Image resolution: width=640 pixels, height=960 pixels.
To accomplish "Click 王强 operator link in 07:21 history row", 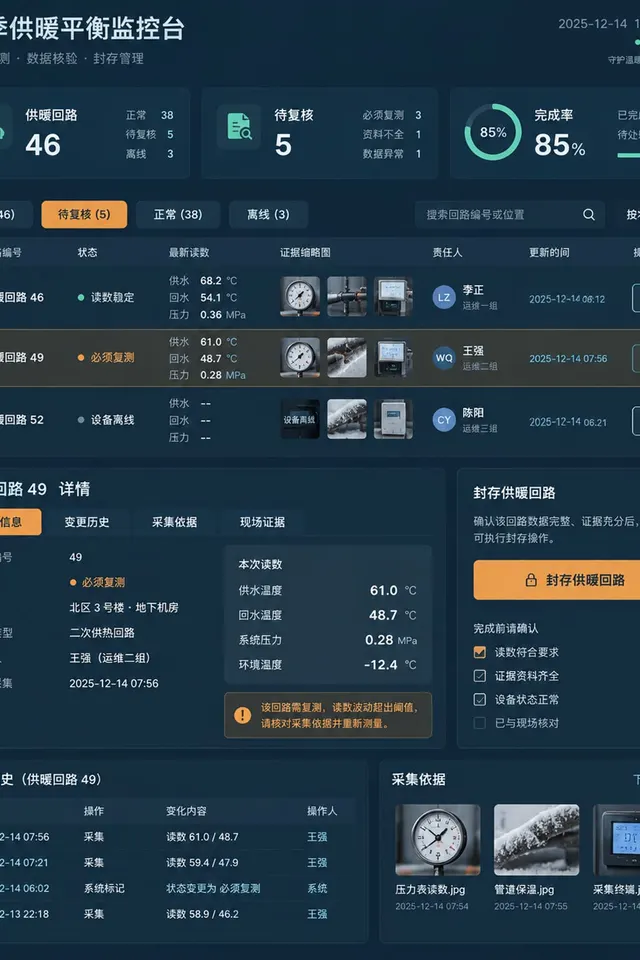I will pos(317,863).
